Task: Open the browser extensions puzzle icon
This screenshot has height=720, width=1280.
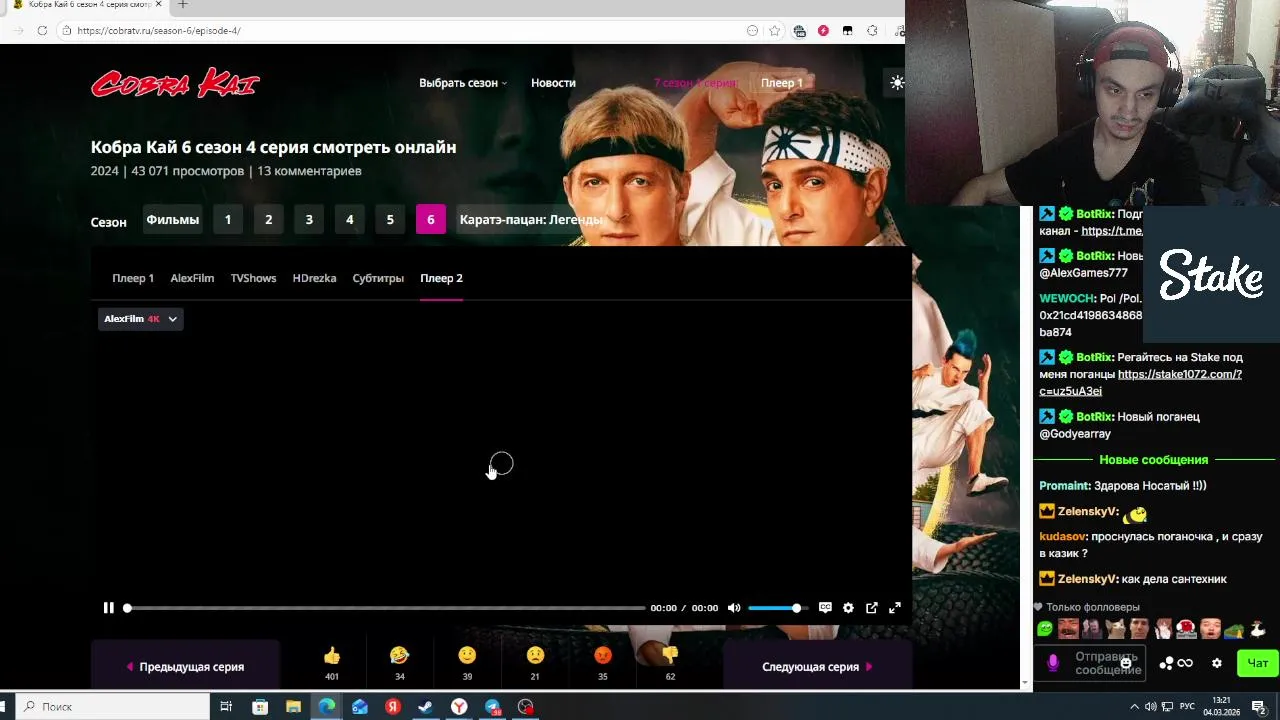Action: tap(872, 31)
